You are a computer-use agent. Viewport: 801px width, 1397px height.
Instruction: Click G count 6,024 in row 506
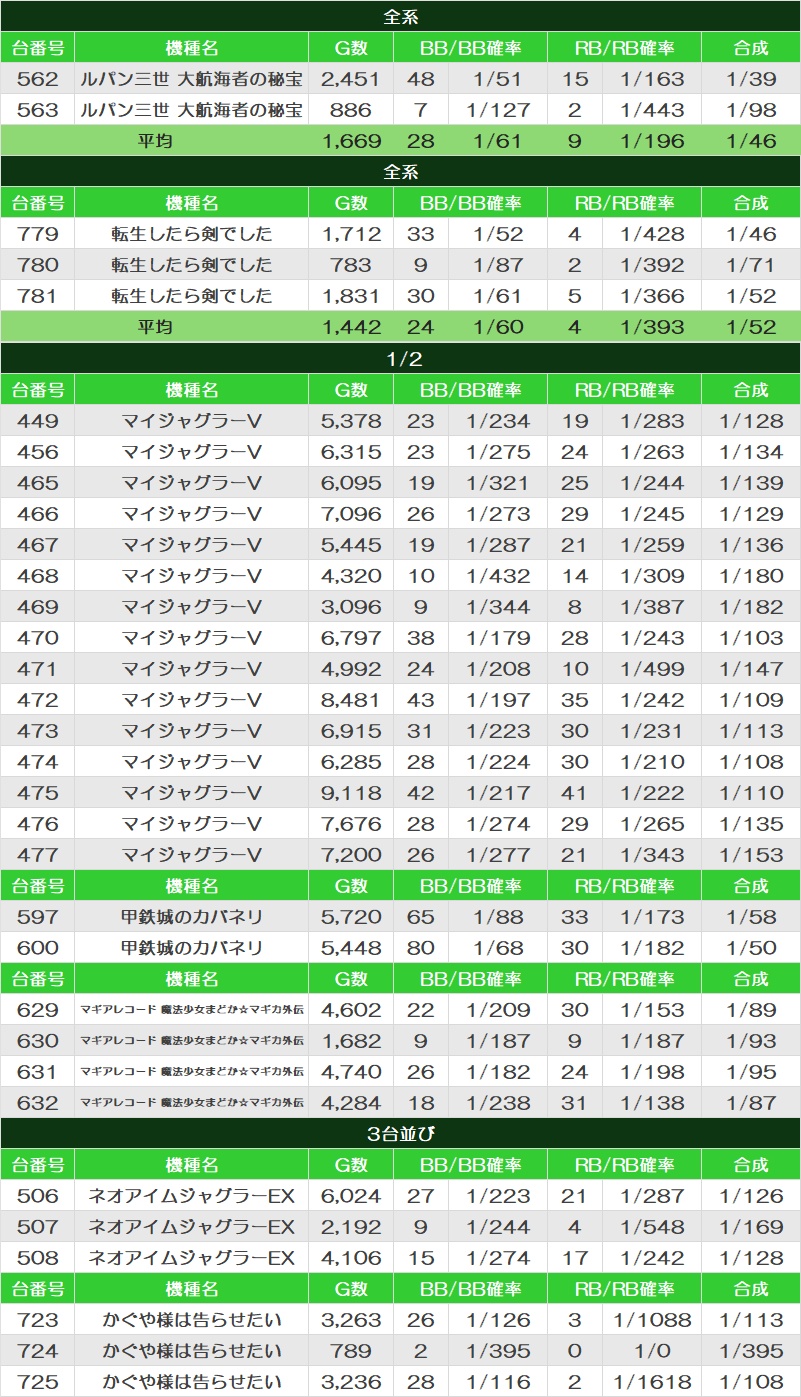pos(351,1196)
